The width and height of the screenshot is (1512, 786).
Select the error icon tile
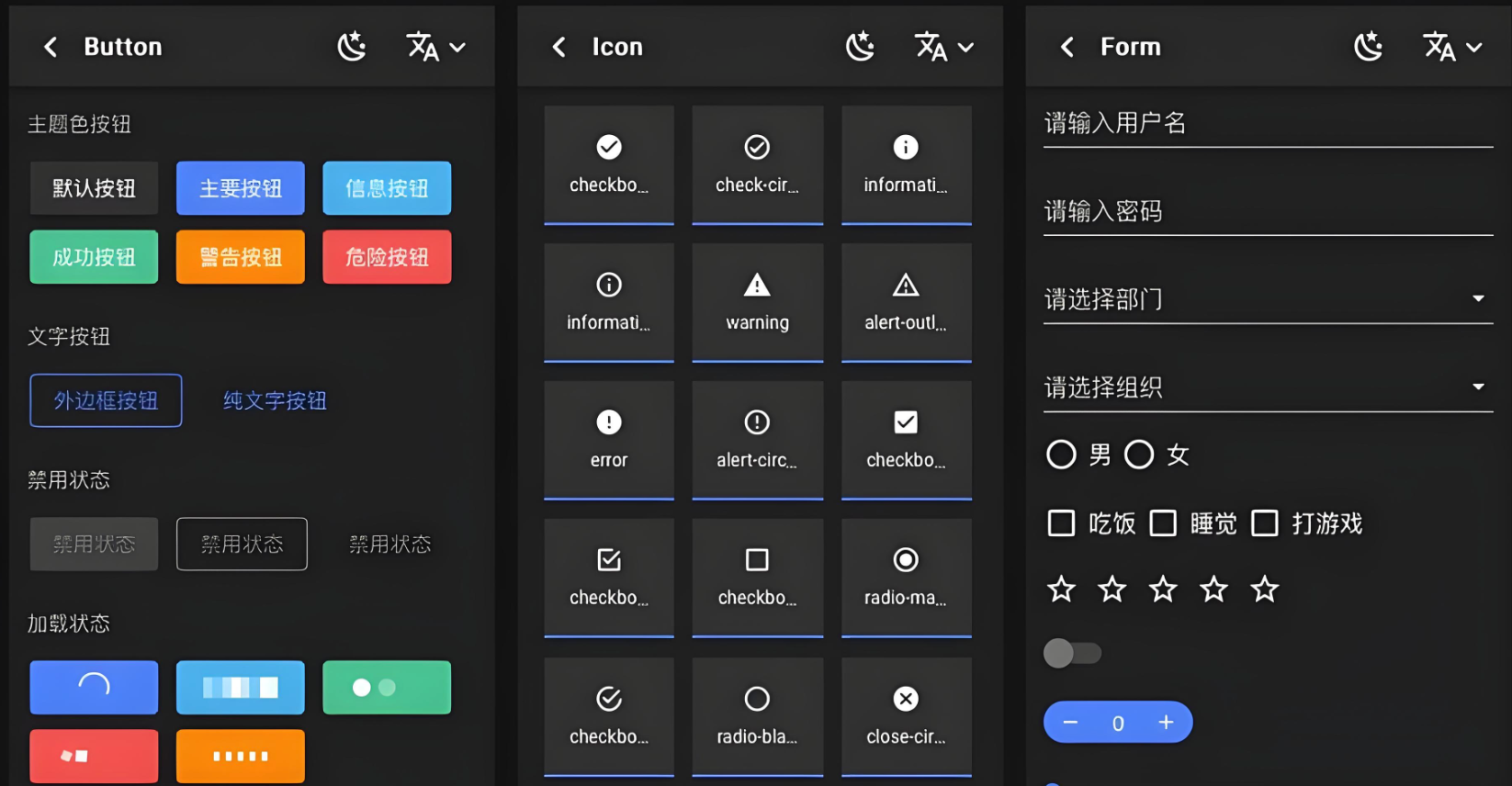[x=608, y=440]
